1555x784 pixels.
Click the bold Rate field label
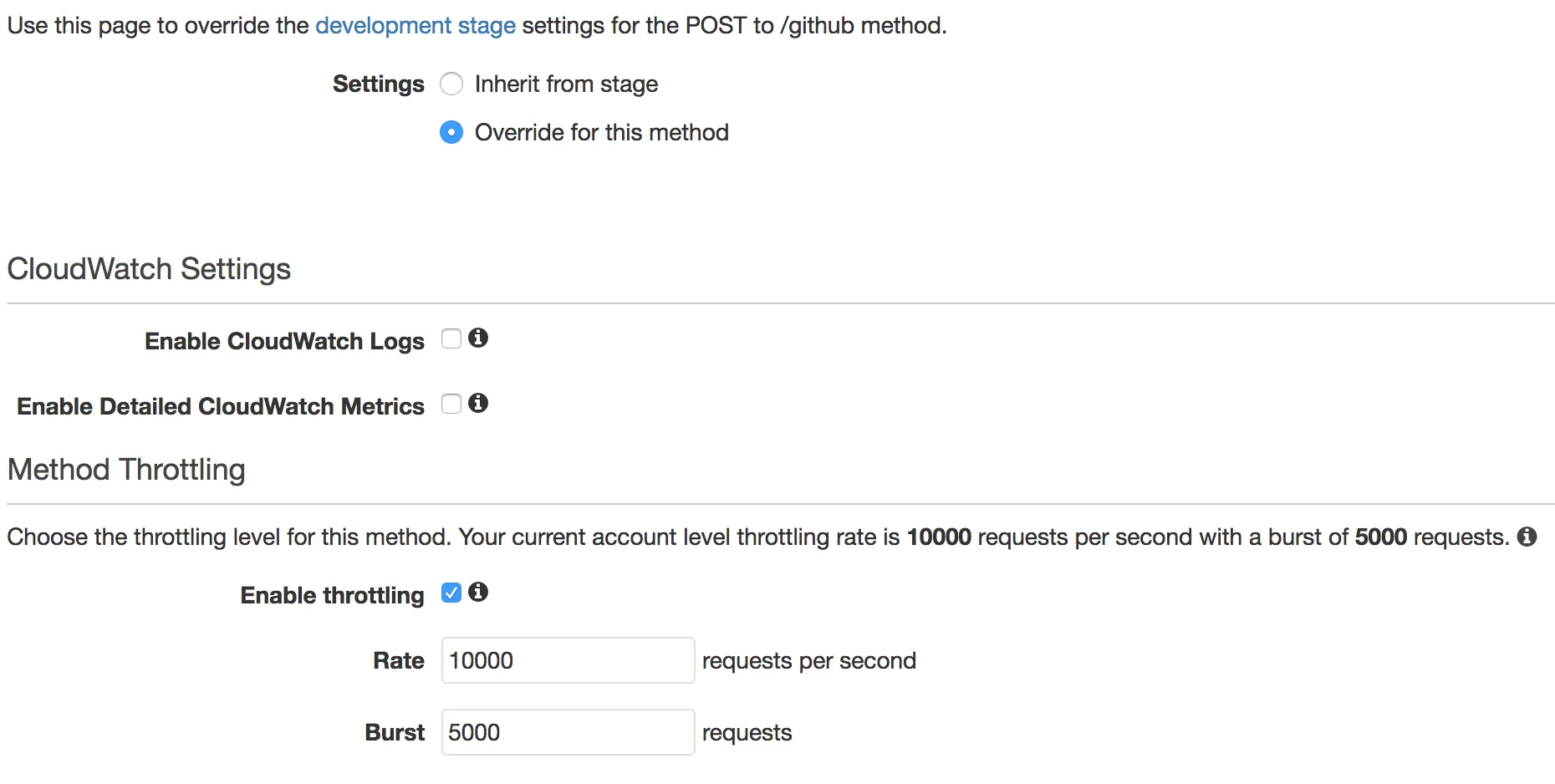(398, 660)
